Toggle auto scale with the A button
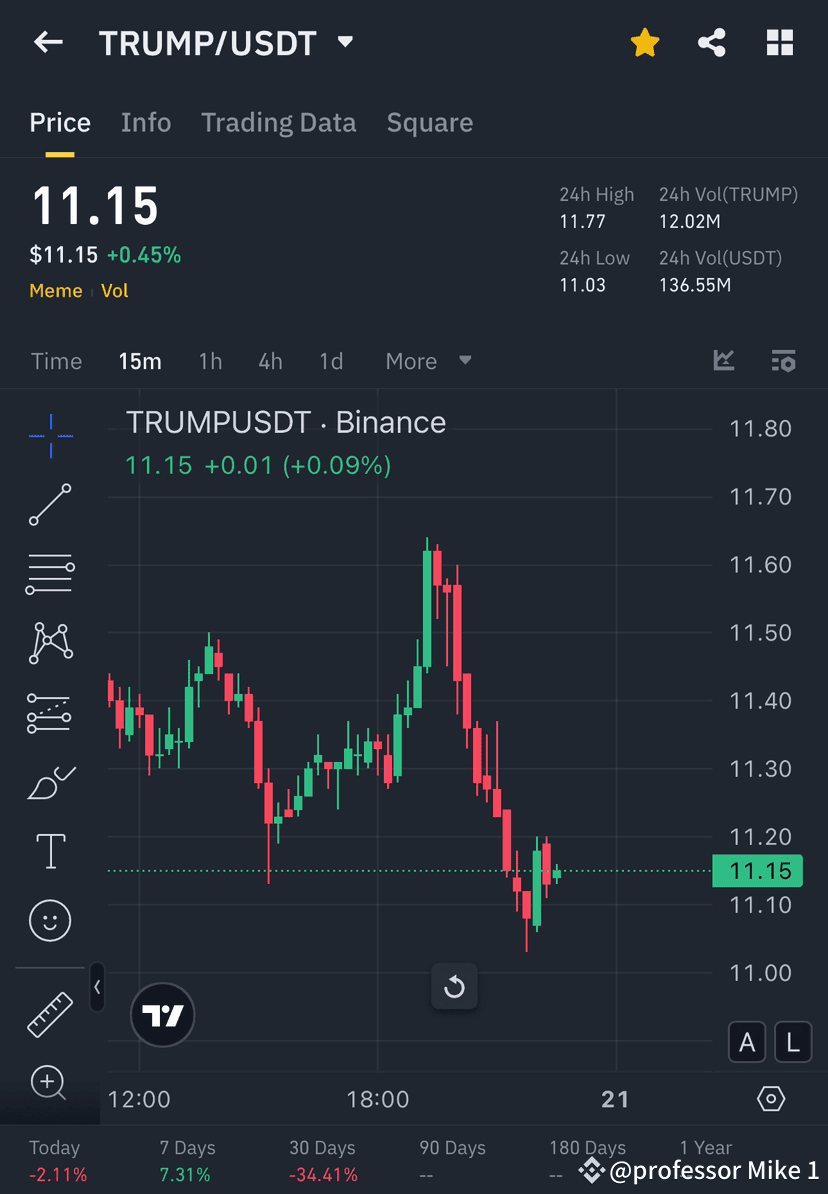Viewport: 828px width, 1194px height. coord(747,1041)
